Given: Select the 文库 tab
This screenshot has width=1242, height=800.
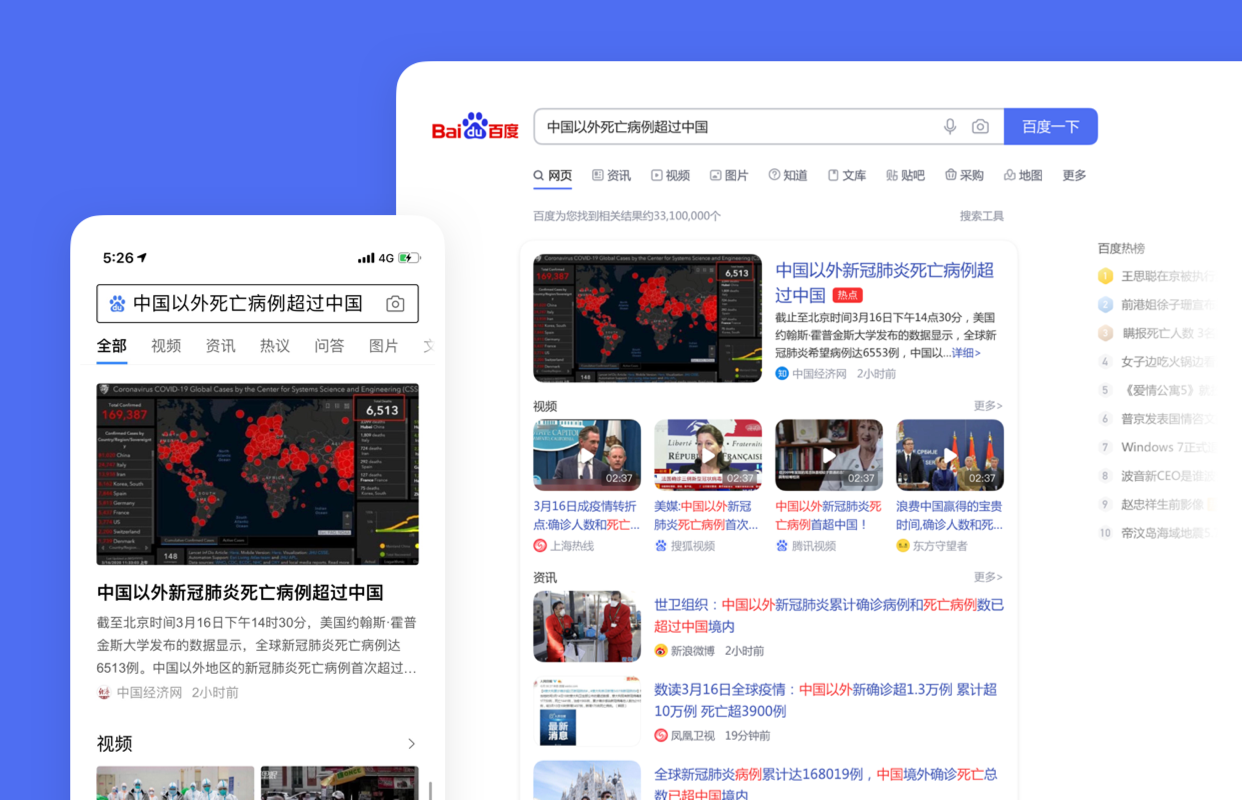Looking at the screenshot, I should (x=846, y=175).
